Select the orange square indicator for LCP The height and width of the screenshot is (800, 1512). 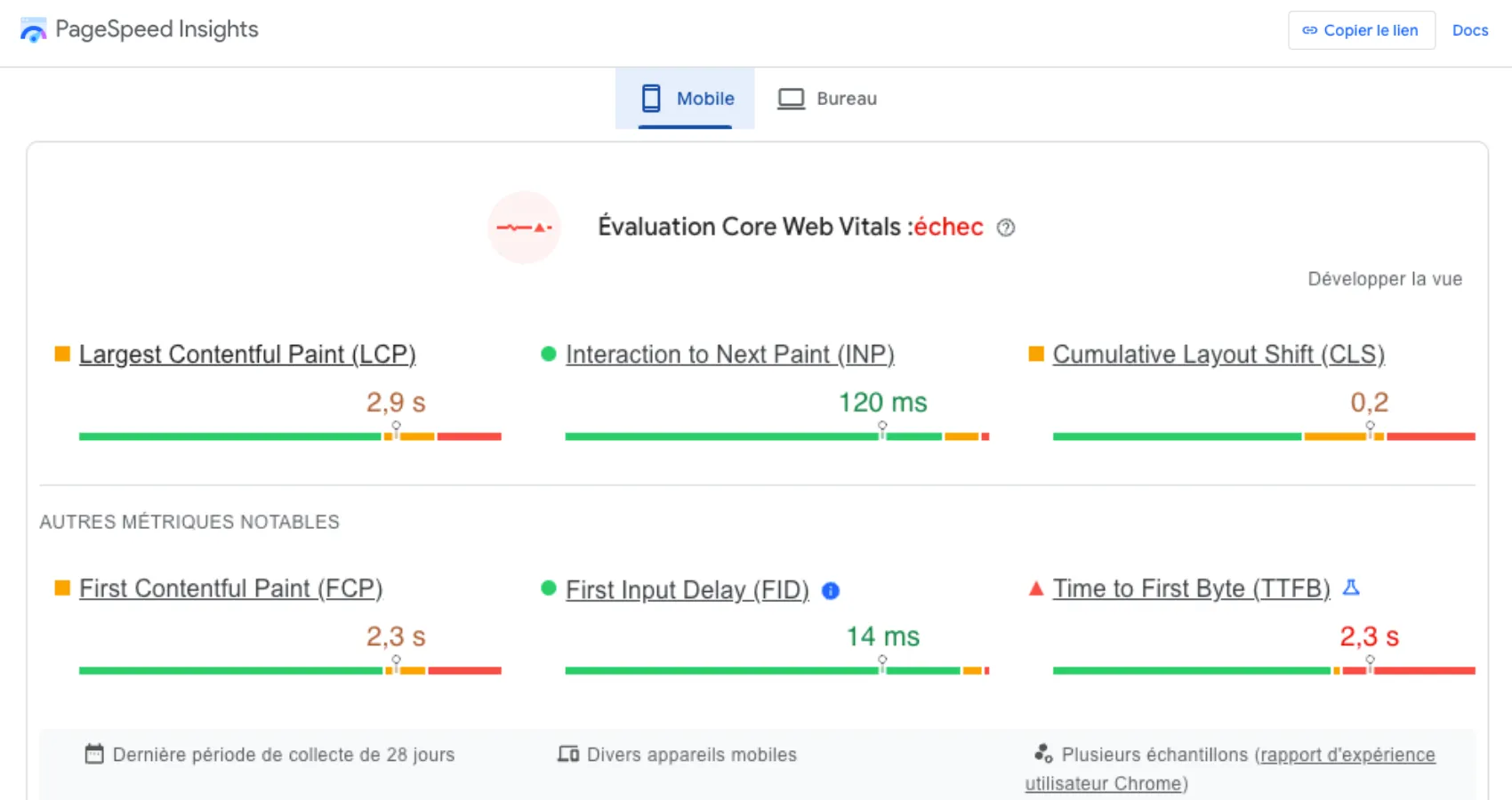coord(60,353)
